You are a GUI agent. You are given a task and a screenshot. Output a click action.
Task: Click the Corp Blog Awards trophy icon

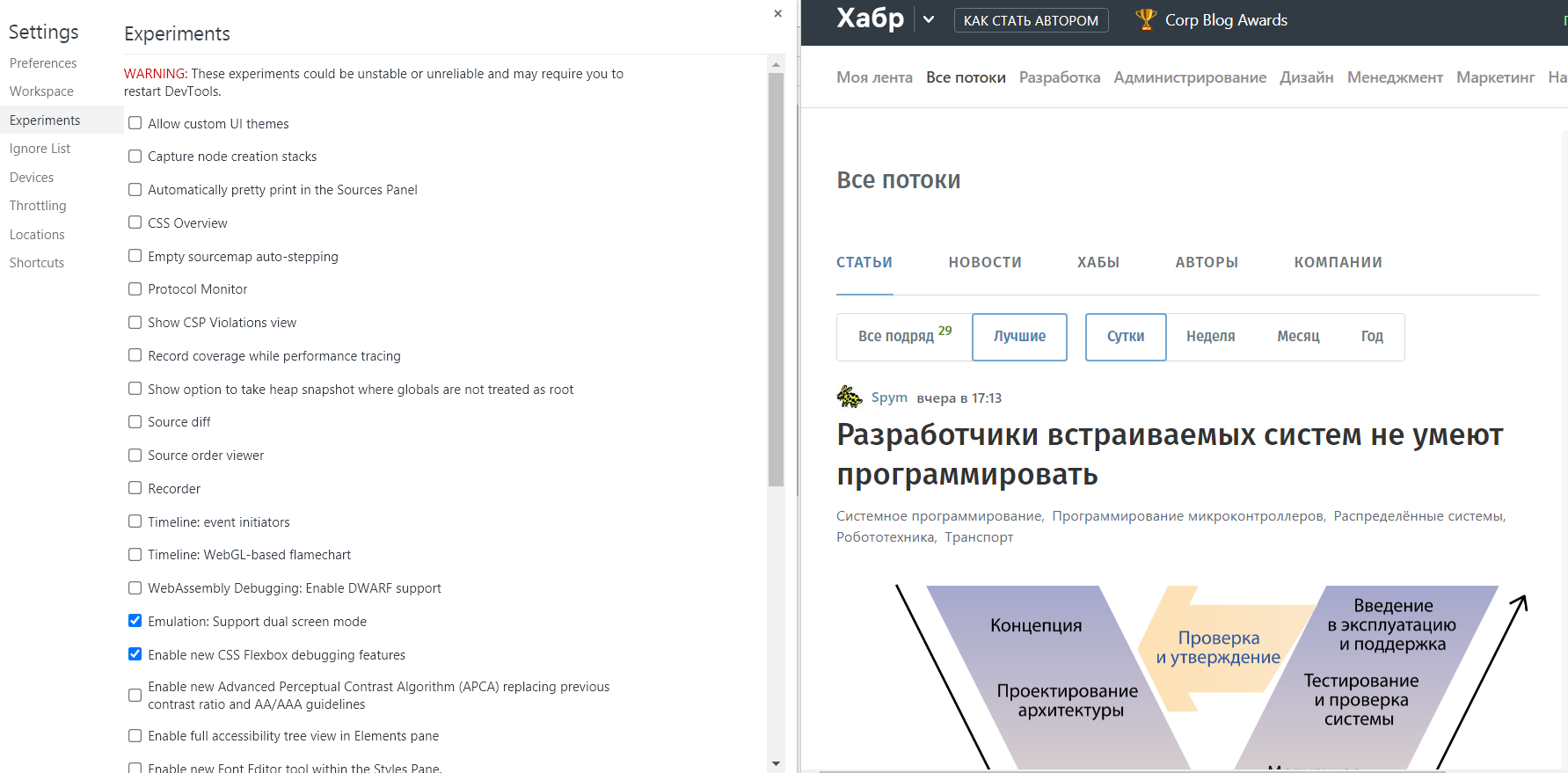[x=1145, y=19]
